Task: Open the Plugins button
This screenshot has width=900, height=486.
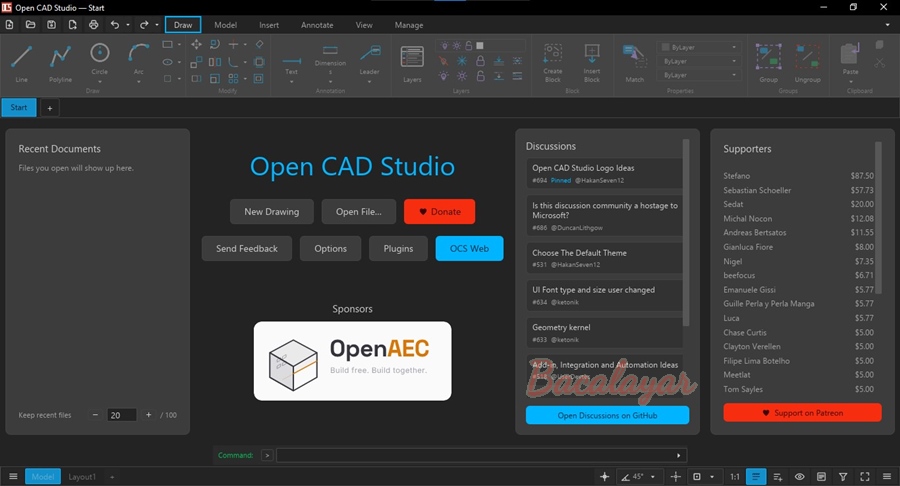Action: pyautogui.click(x=398, y=248)
